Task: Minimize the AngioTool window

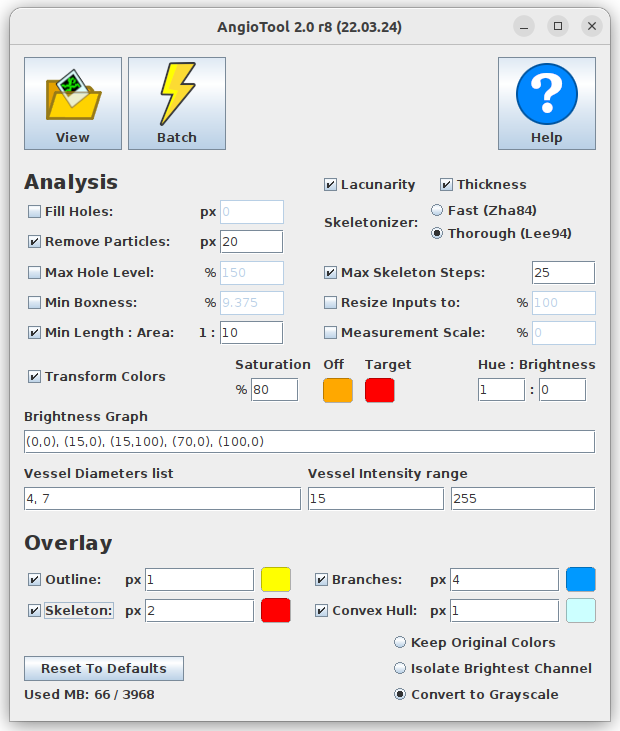Action: pyautogui.click(x=524, y=27)
